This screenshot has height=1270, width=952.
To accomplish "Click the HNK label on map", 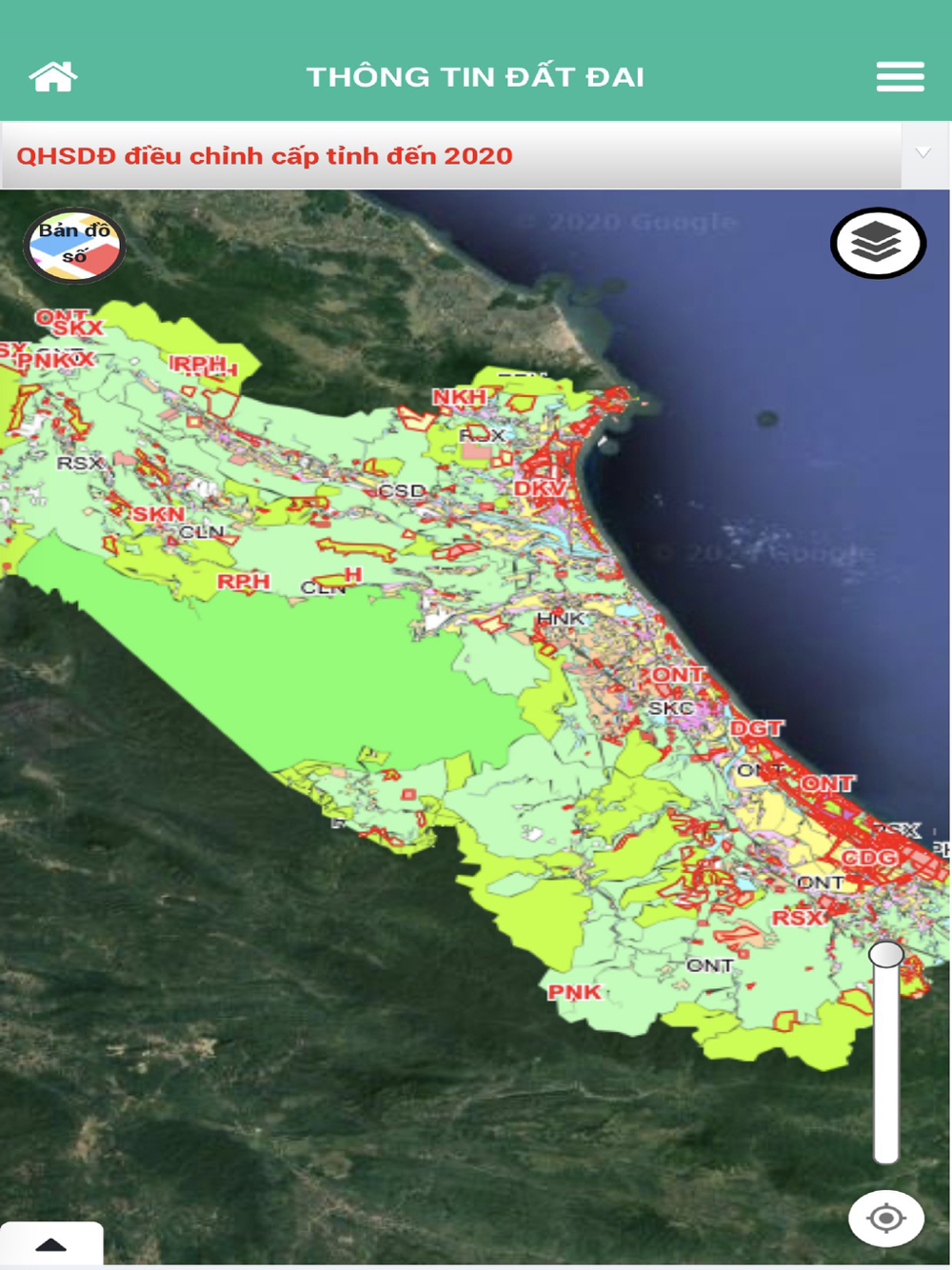I will (x=560, y=619).
